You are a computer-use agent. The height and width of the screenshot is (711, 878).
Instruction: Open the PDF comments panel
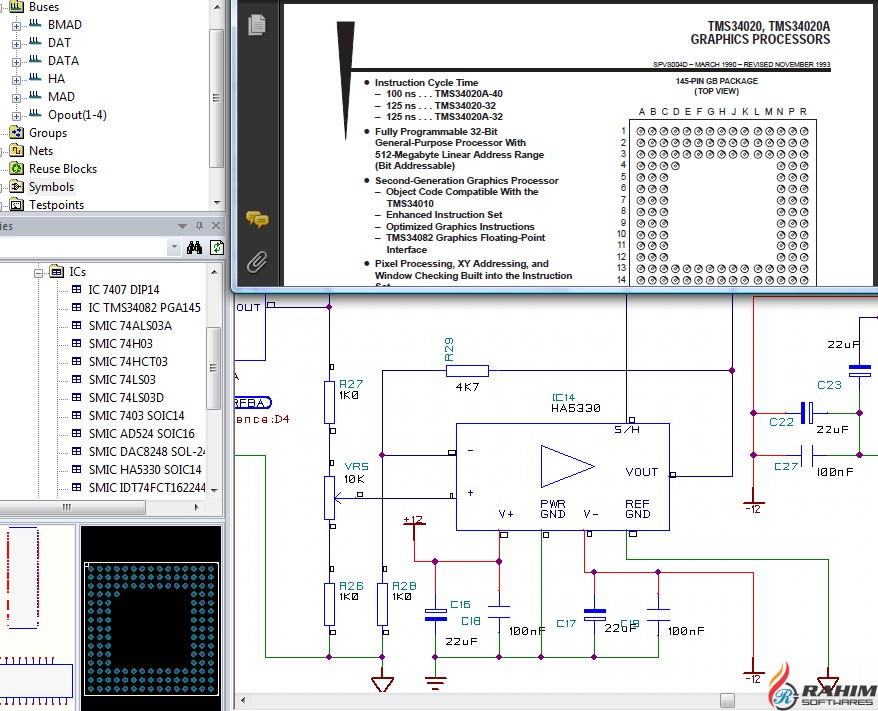click(257, 219)
